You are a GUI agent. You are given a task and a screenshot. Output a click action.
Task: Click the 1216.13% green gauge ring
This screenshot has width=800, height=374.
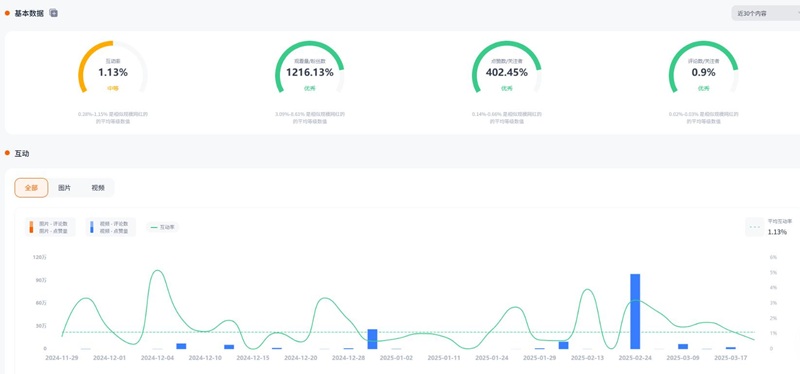pos(310,67)
